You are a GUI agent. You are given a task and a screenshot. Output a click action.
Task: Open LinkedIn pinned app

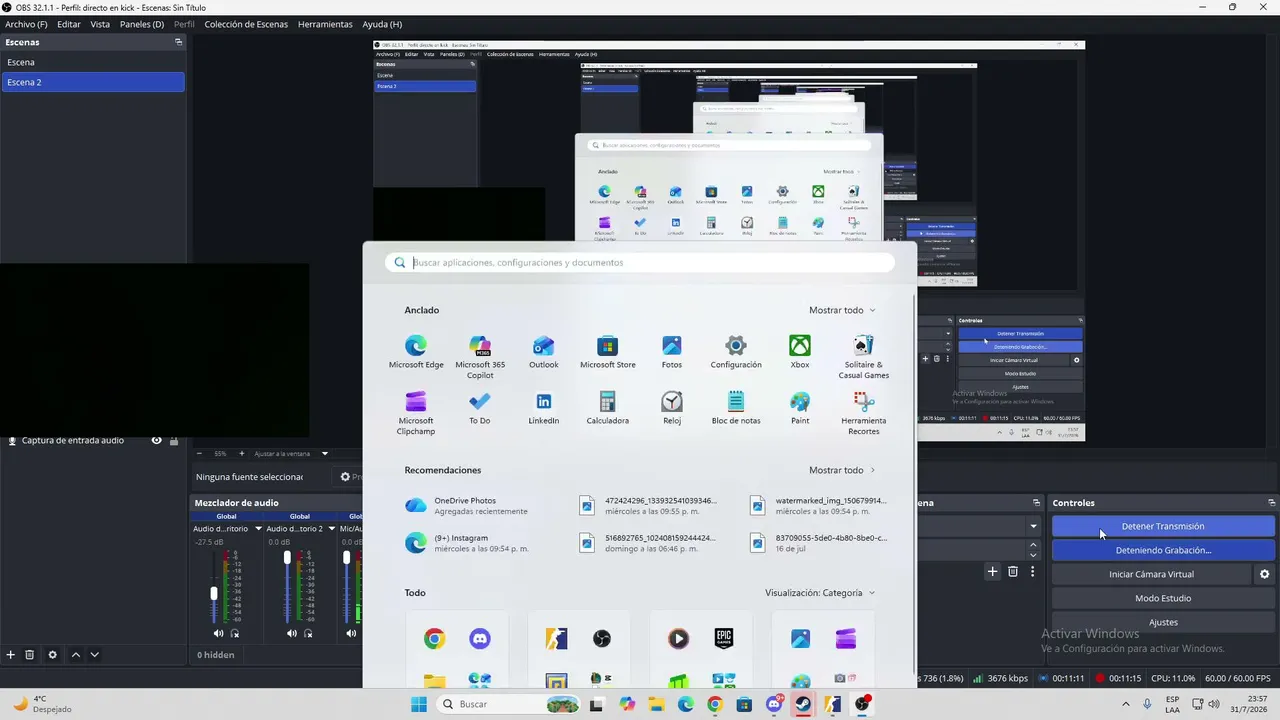(x=544, y=408)
